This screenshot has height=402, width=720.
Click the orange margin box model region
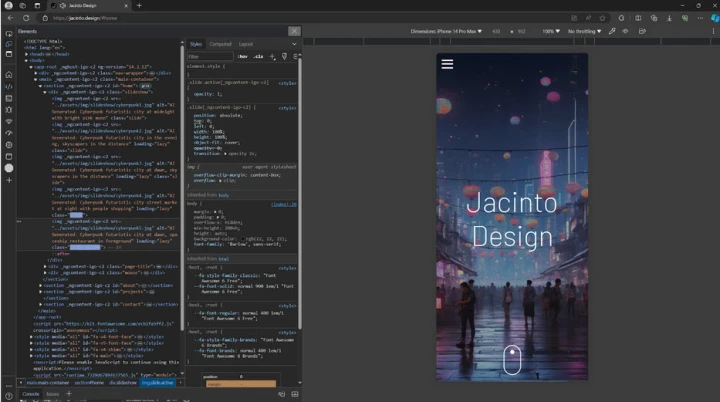click(242, 384)
